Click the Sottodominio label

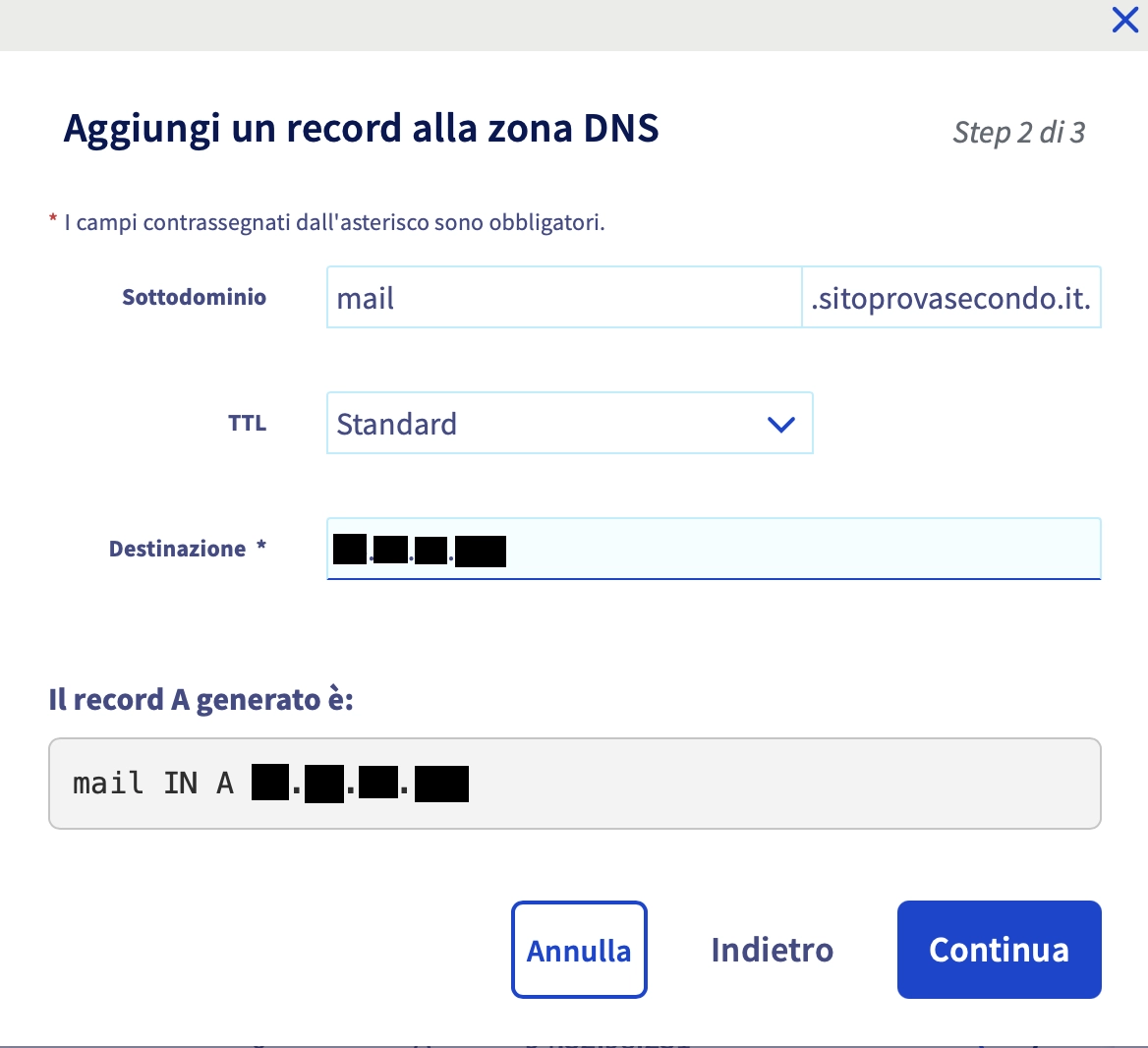[x=194, y=297]
